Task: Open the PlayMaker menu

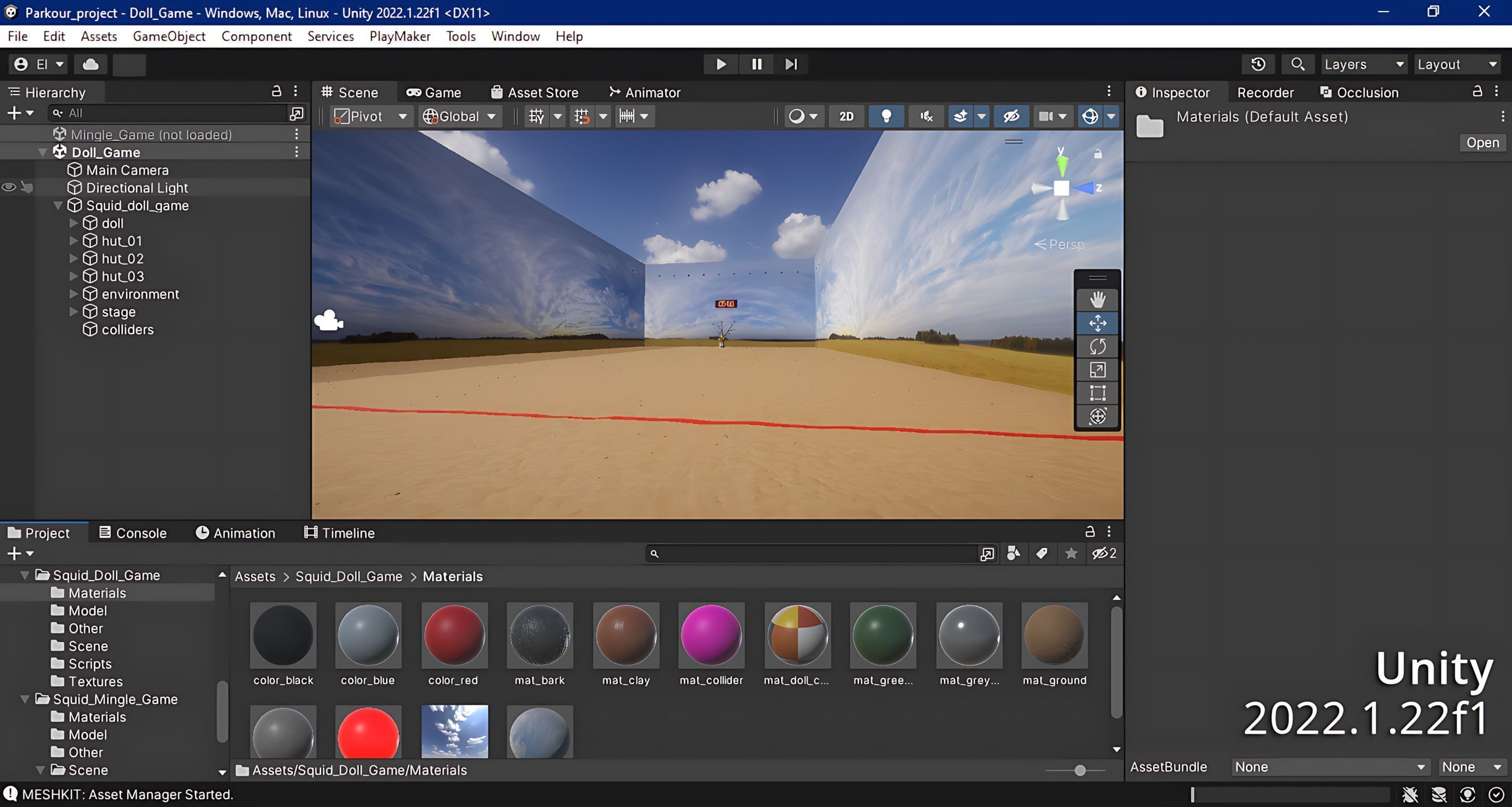Action: 400,37
